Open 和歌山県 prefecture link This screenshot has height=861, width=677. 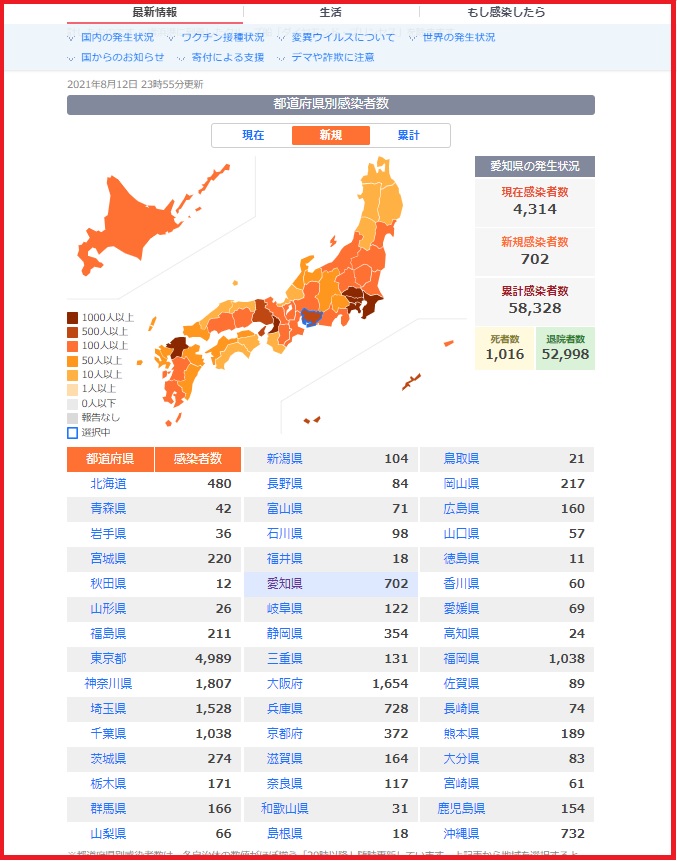(284, 808)
